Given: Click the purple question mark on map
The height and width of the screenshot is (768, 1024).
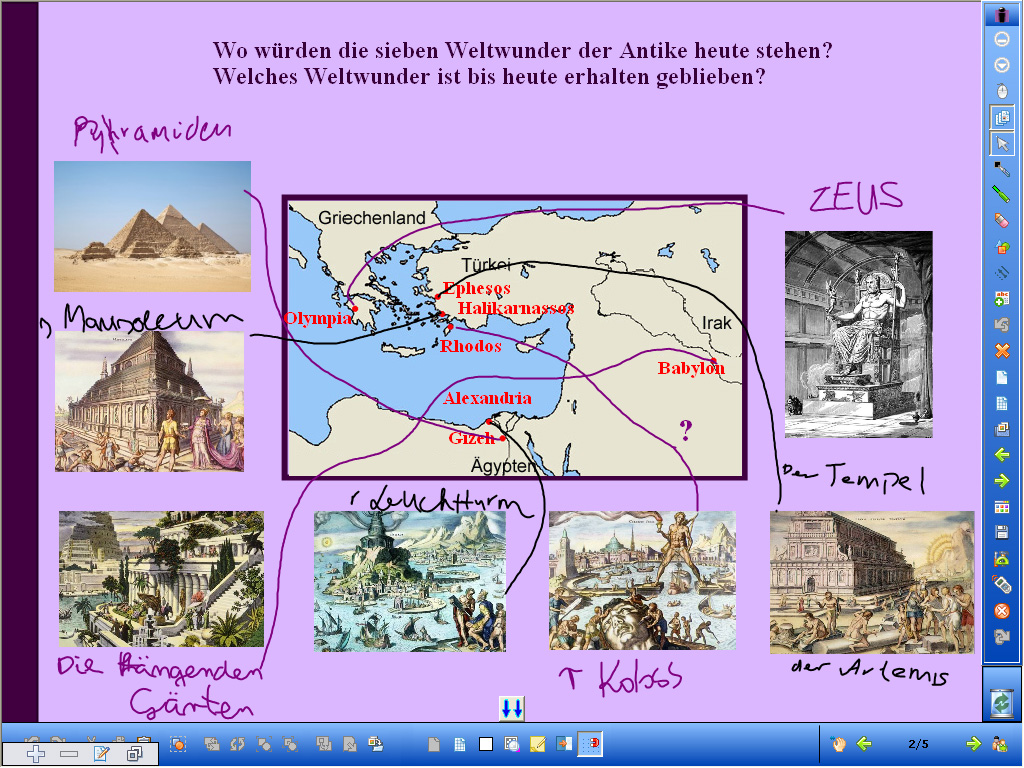Looking at the screenshot, I should tap(685, 430).
